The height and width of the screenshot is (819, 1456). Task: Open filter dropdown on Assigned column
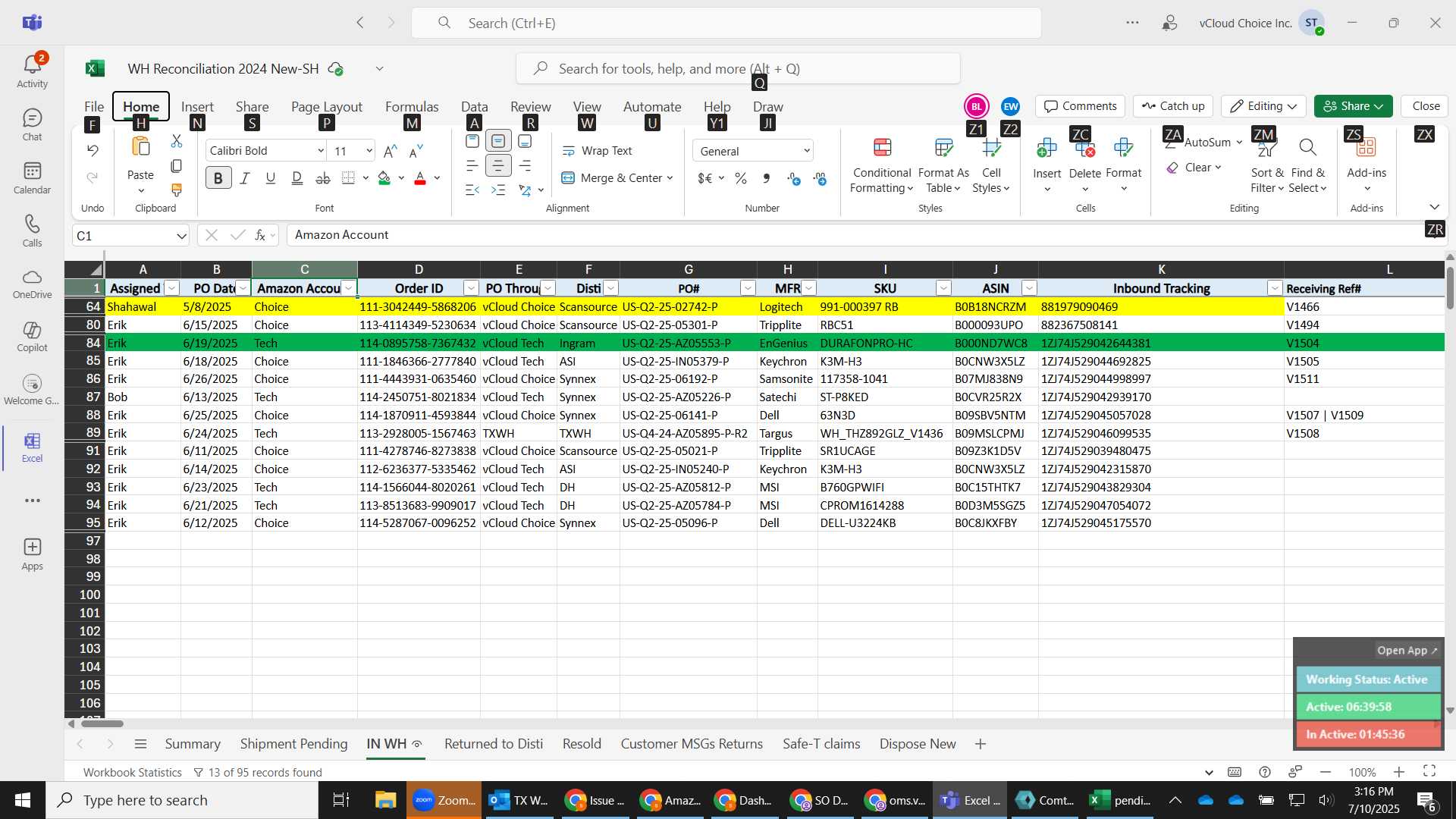tap(172, 288)
